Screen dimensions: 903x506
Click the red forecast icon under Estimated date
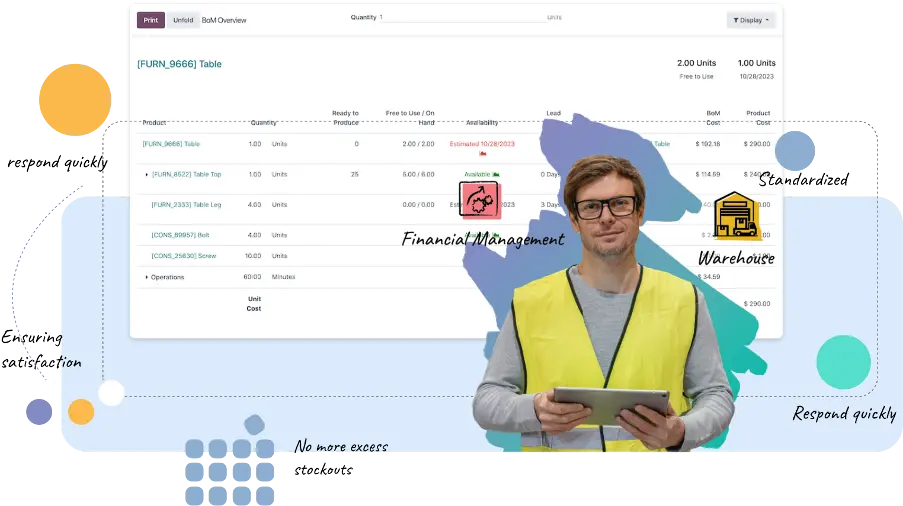click(483, 154)
